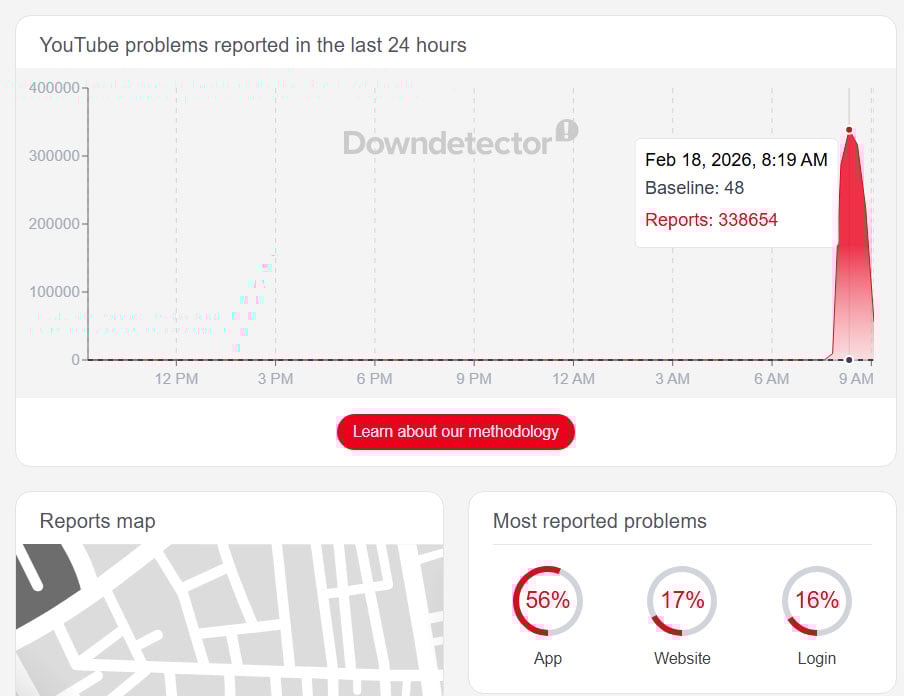Click the peak data point on the chart
Screen dimensions: 904x696
point(849,130)
